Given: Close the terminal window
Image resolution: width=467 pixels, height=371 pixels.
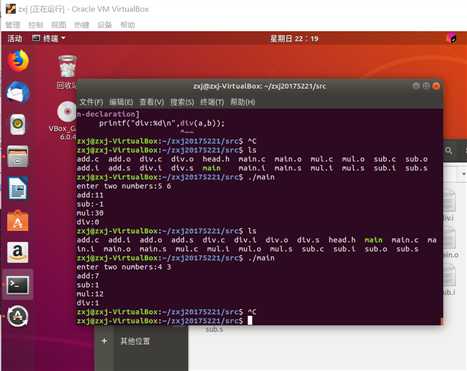Looking at the screenshot, I should 436,86.
